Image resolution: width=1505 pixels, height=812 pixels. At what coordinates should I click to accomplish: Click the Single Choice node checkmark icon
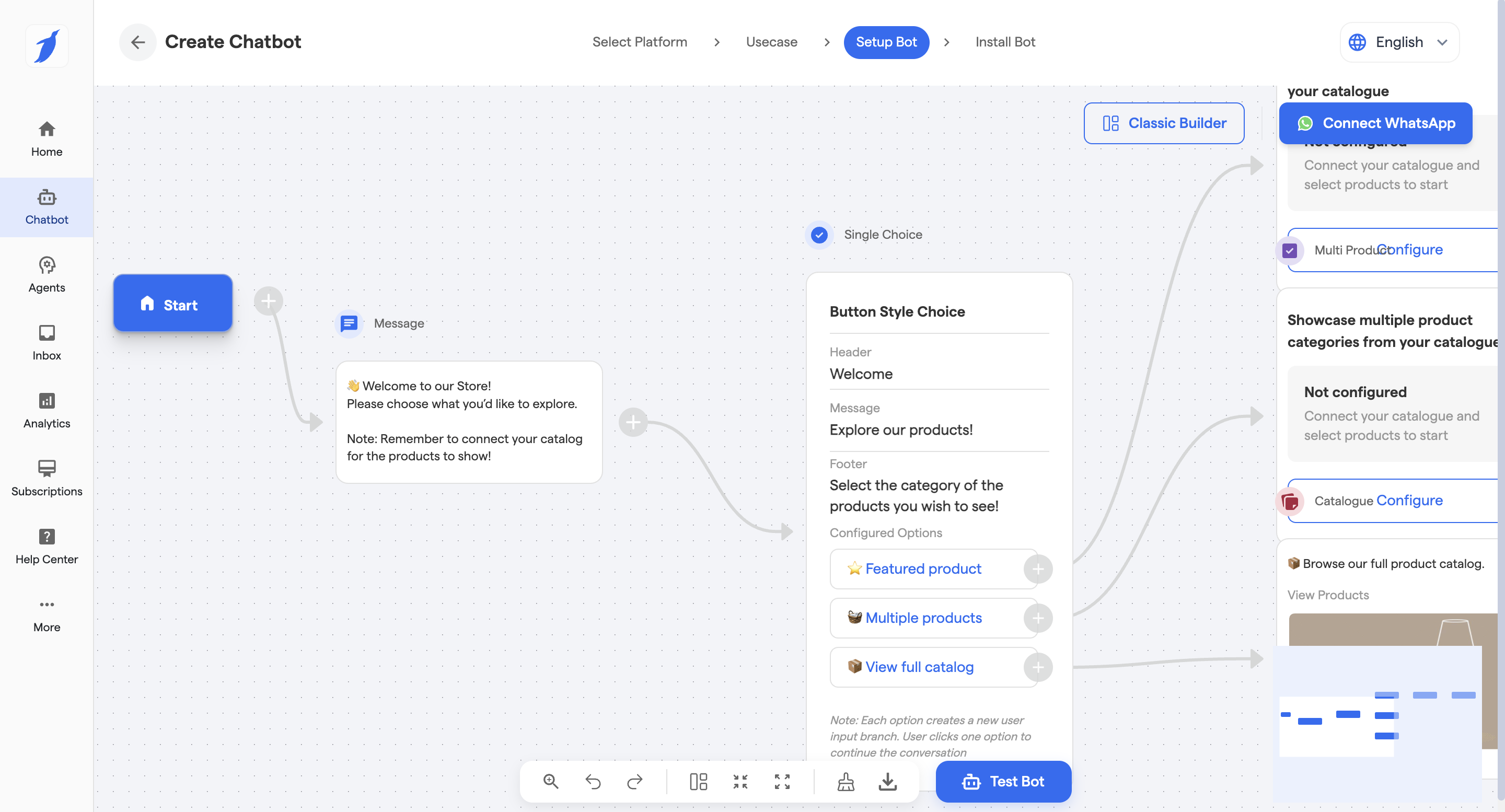coord(819,235)
